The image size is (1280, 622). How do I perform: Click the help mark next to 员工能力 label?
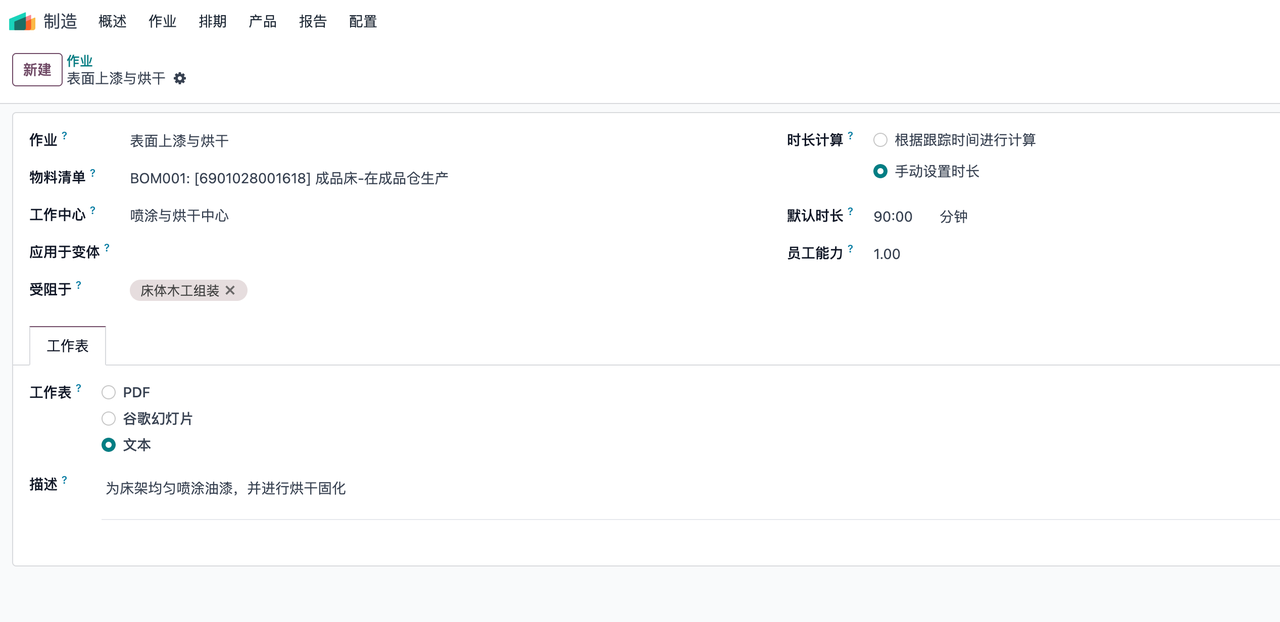point(851,249)
